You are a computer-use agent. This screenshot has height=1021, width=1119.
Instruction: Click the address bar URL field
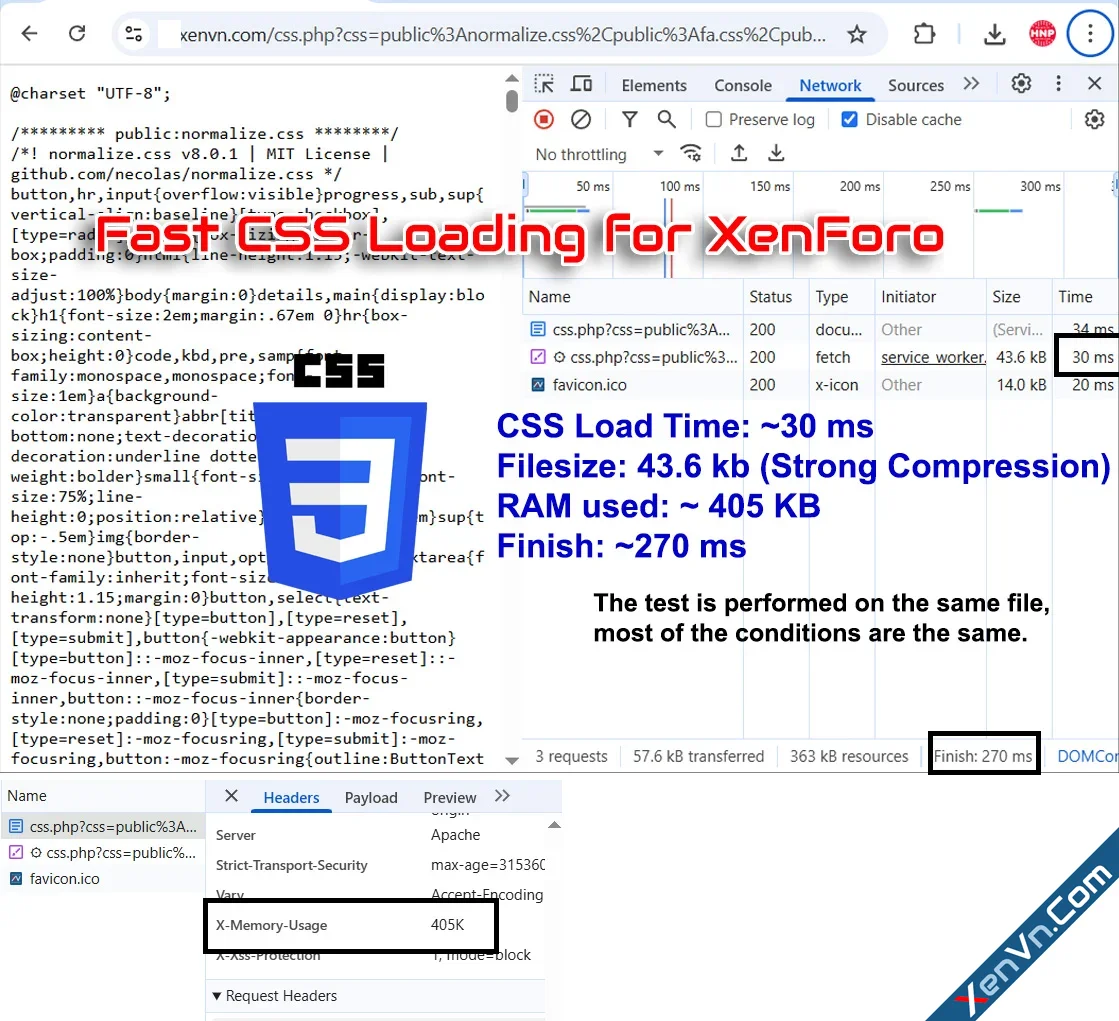pyautogui.click(x=502, y=34)
